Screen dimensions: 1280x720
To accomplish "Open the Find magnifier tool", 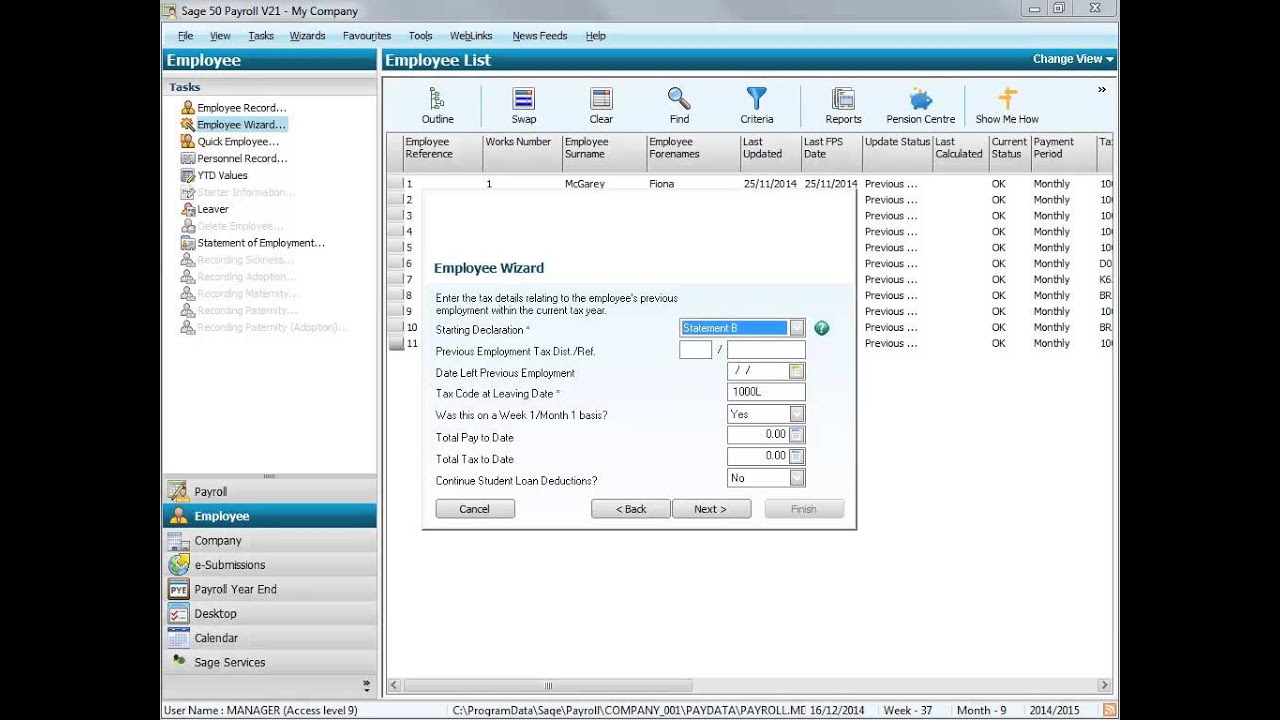I will [x=679, y=105].
